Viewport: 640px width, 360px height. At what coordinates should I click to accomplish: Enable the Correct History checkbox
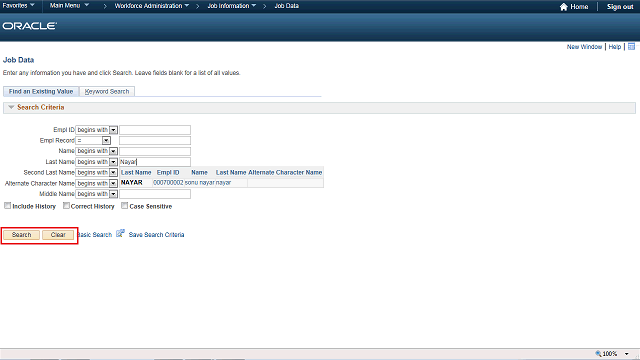click(66, 206)
